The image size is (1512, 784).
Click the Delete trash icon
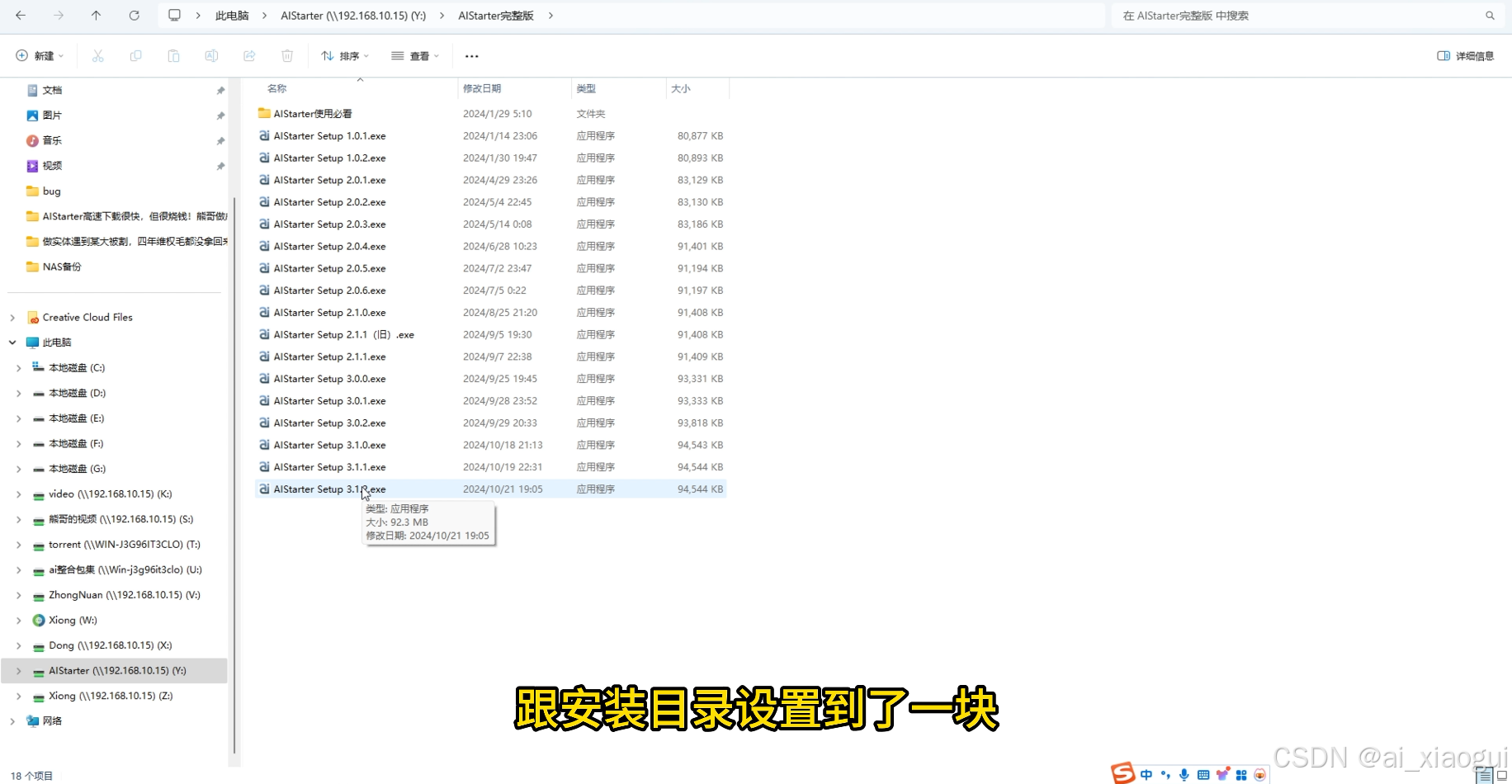pyautogui.click(x=287, y=56)
